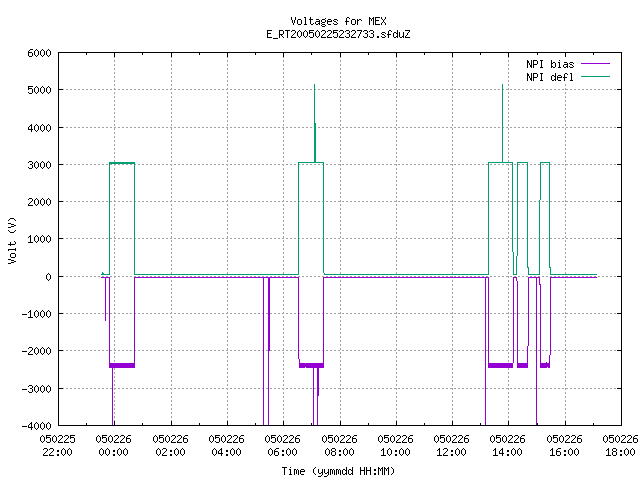Viewport: 640px width, 480px height.
Task: Click x-axis label 050226 06:00
Action: tap(282, 445)
